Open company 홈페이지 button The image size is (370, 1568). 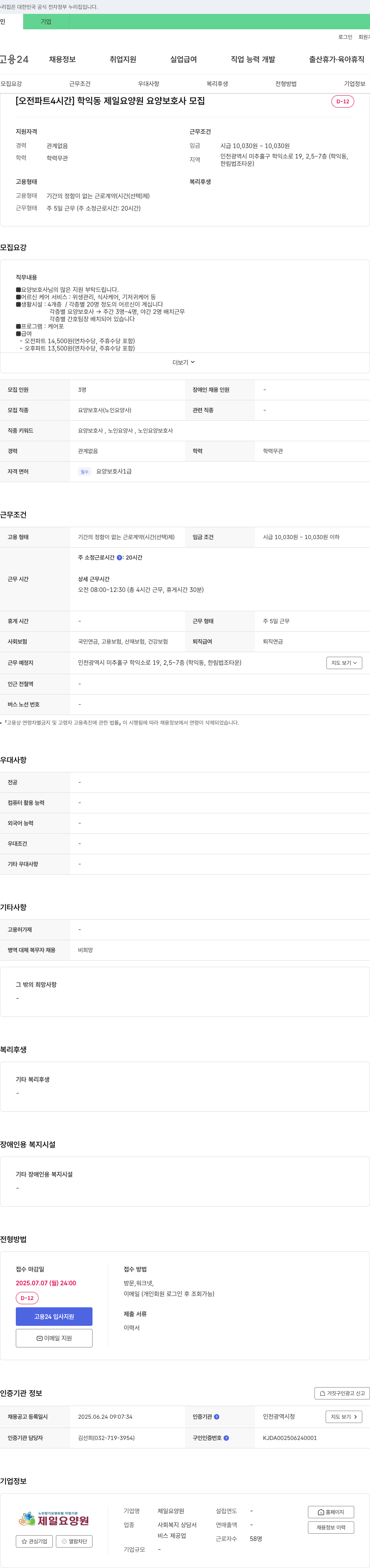tap(331, 1511)
